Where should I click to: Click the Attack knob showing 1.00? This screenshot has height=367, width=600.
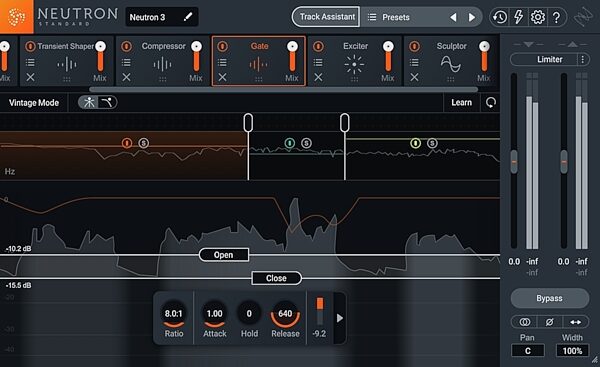(214, 315)
